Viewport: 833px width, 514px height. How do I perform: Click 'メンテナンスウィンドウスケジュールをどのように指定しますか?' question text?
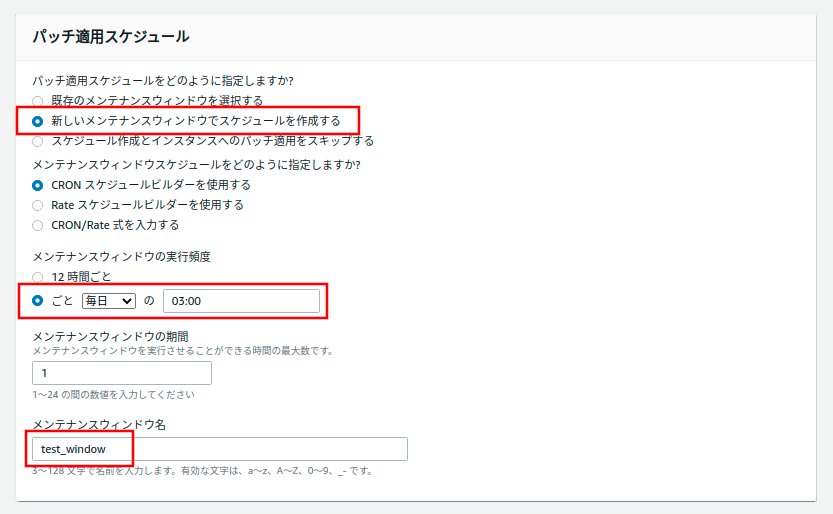pos(196,164)
